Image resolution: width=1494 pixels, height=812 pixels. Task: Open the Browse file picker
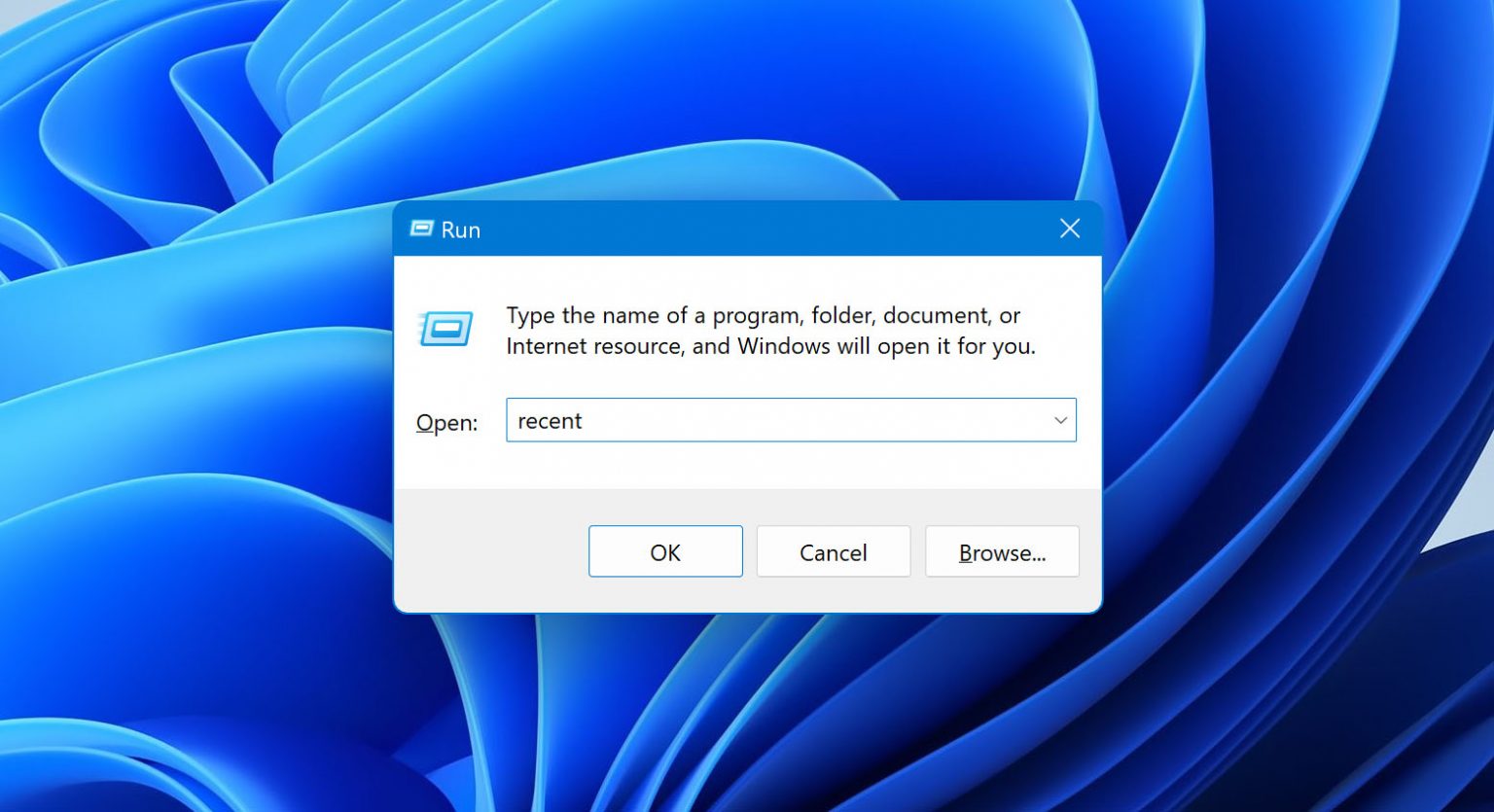[1002, 551]
